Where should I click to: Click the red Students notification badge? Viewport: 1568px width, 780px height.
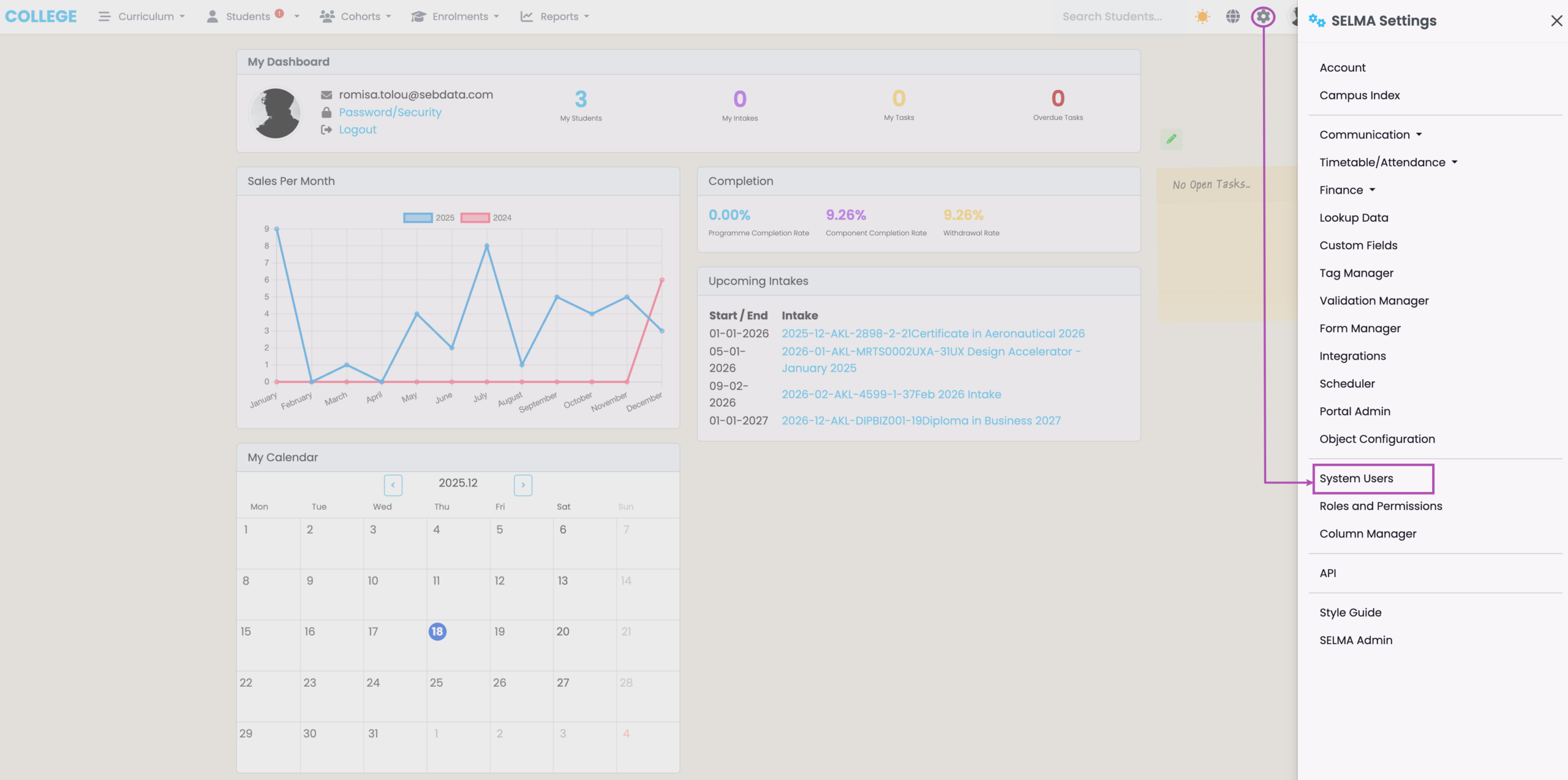[279, 13]
